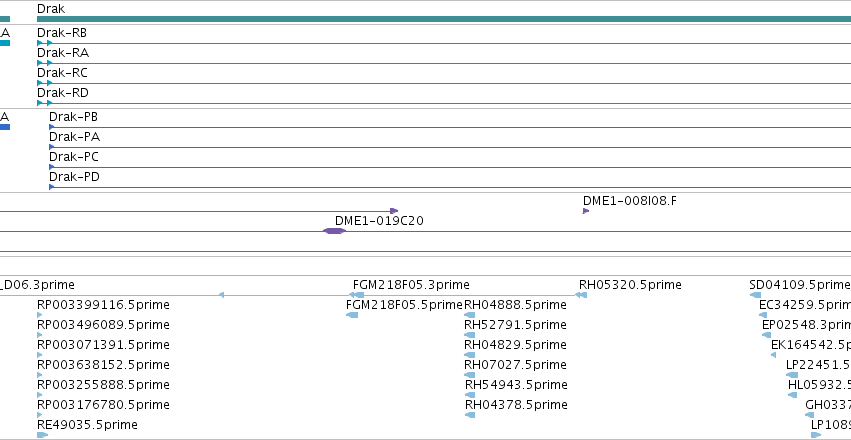This screenshot has width=851, height=440.
Task: Click the RH52791.5prime EST feature
Action: (x=469, y=335)
